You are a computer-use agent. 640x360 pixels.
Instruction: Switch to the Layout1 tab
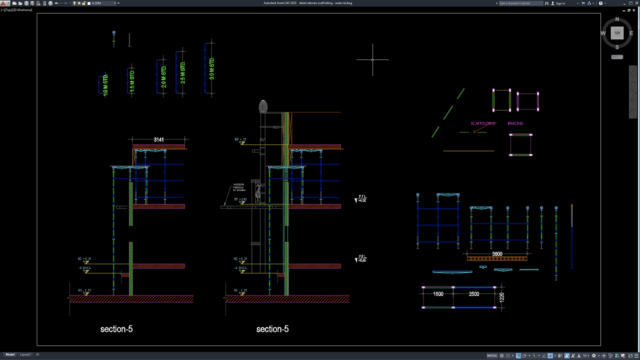click(x=25, y=355)
